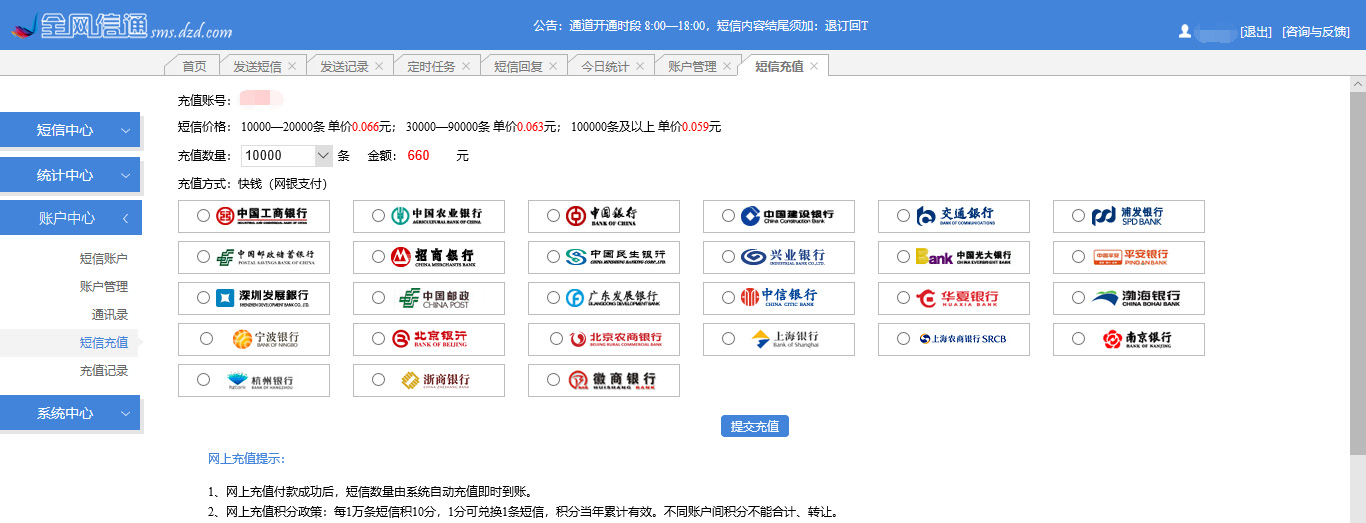
Task: Close the 今日统计 tab
Action: [640, 66]
